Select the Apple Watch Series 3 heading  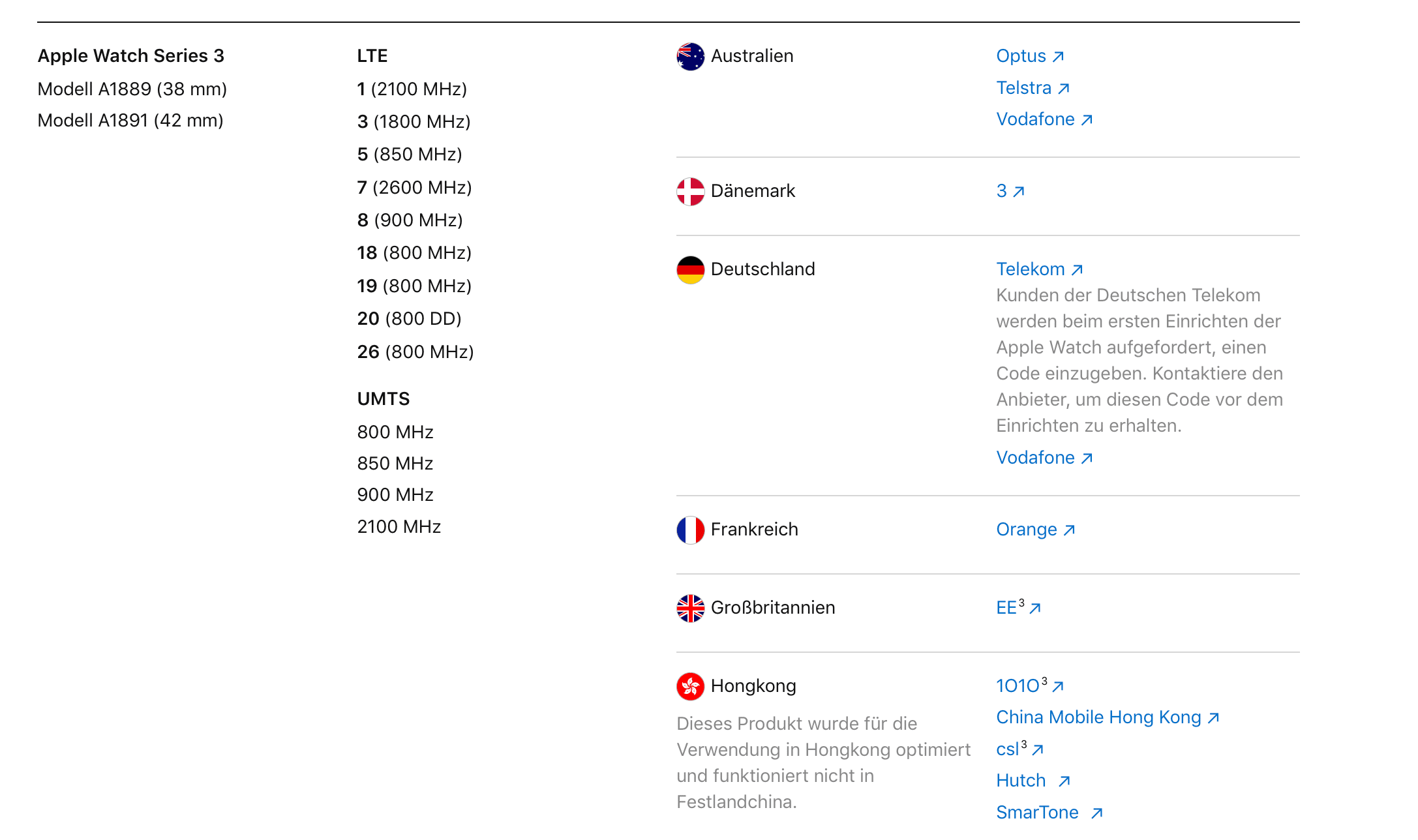click(130, 56)
